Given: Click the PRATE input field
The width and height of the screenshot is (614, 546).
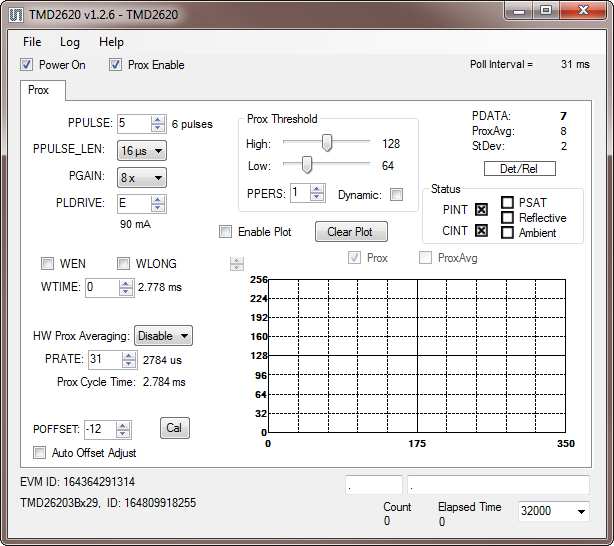Looking at the screenshot, I should 105,359.
